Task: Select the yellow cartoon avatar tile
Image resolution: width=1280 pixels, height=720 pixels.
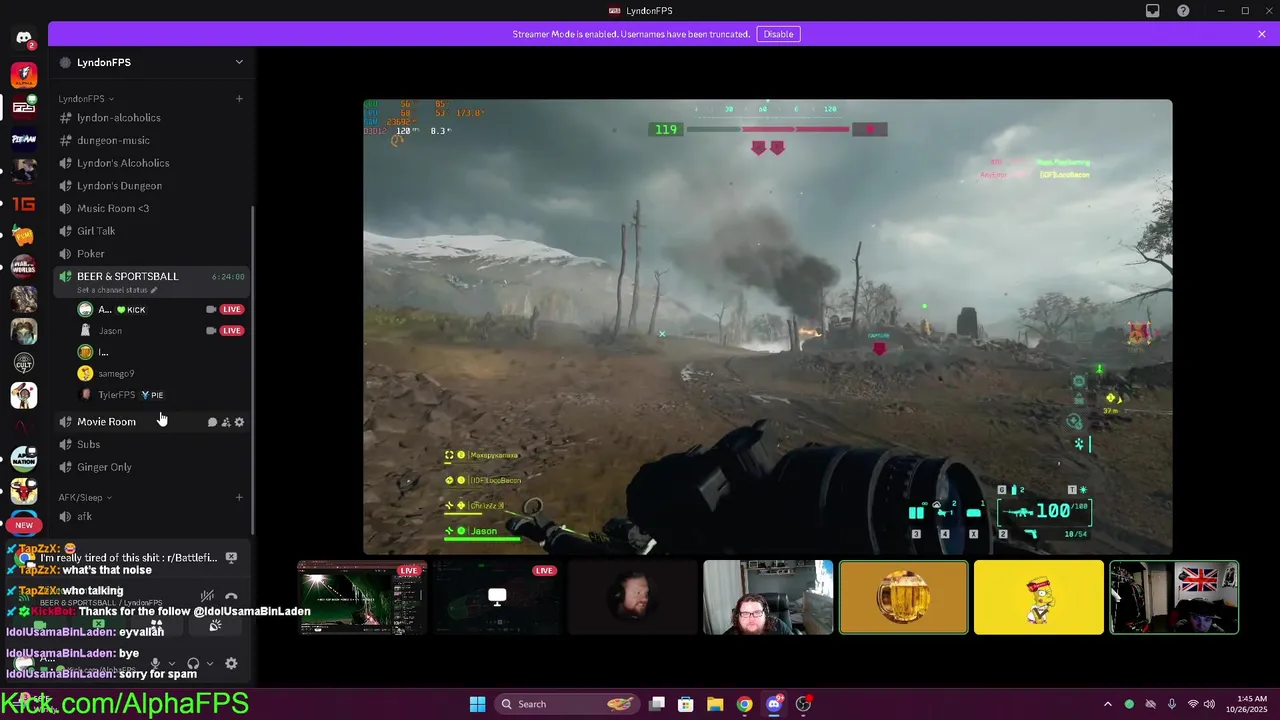Action: (x=1039, y=597)
